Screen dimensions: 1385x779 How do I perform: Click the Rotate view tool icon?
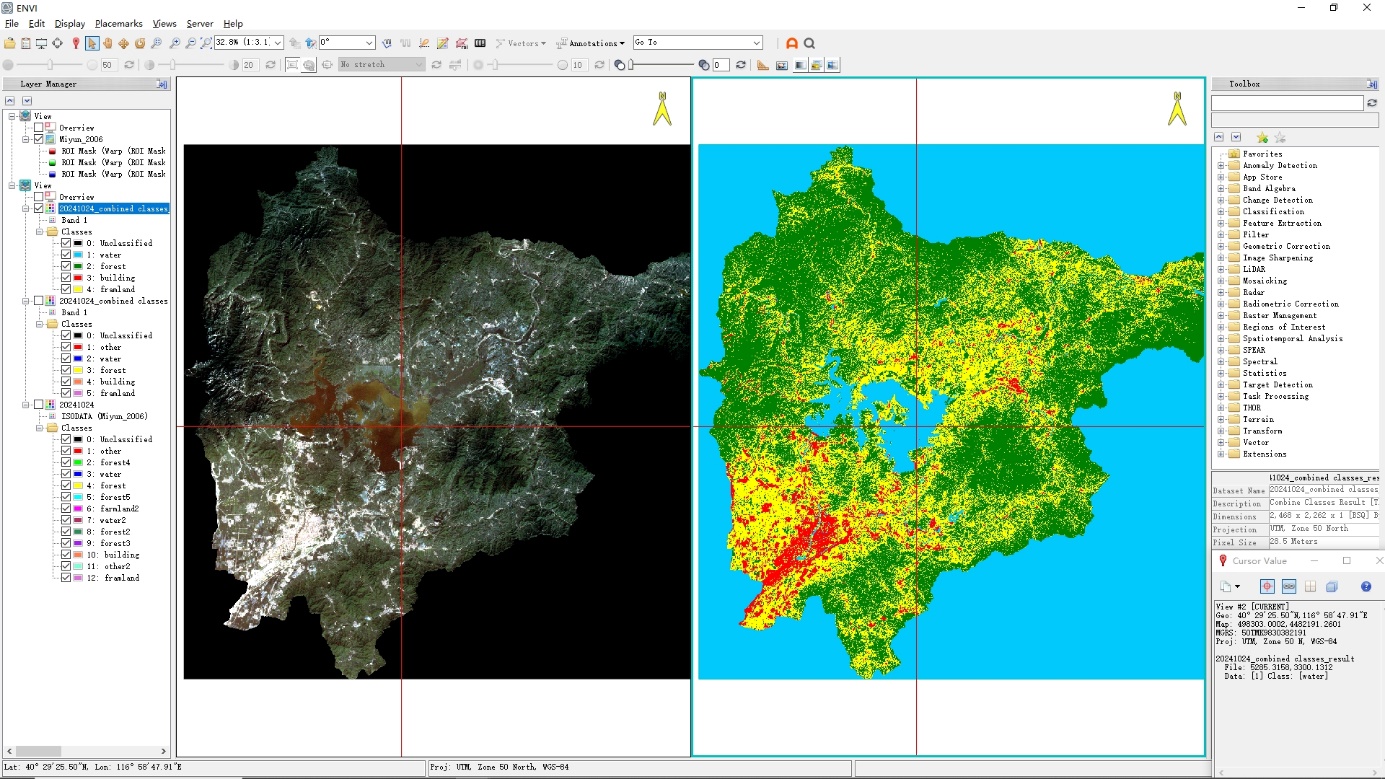click(140, 43)
